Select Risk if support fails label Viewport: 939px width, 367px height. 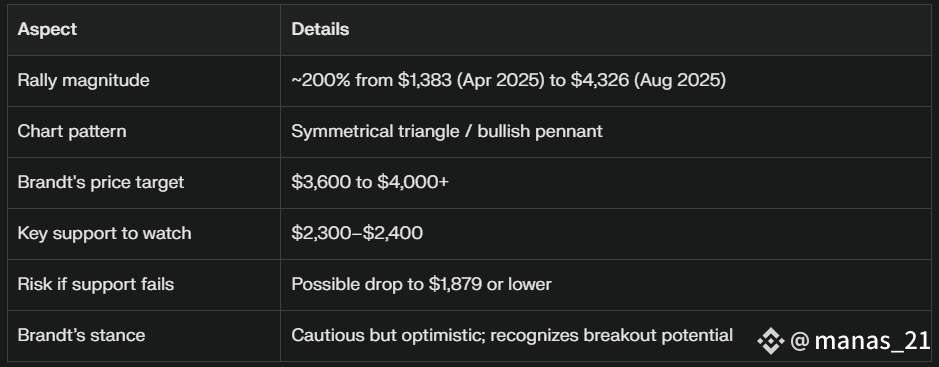point(96,284)
